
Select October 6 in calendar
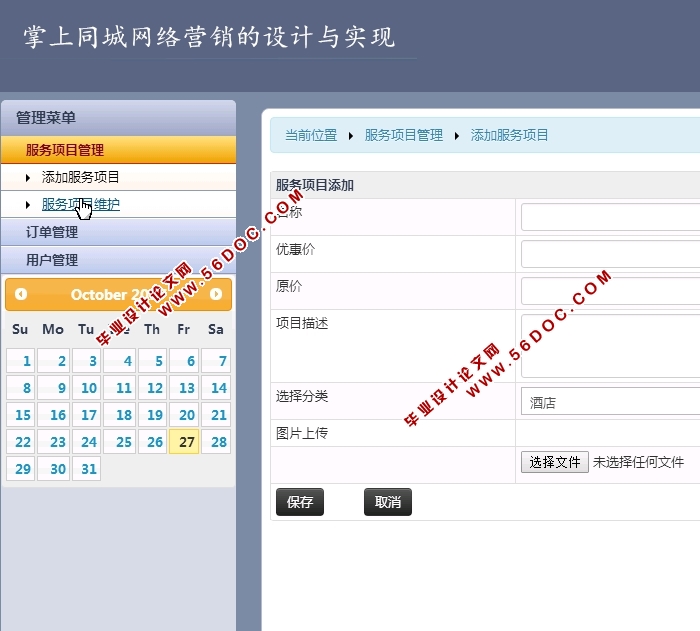click(x=184, y=360)
